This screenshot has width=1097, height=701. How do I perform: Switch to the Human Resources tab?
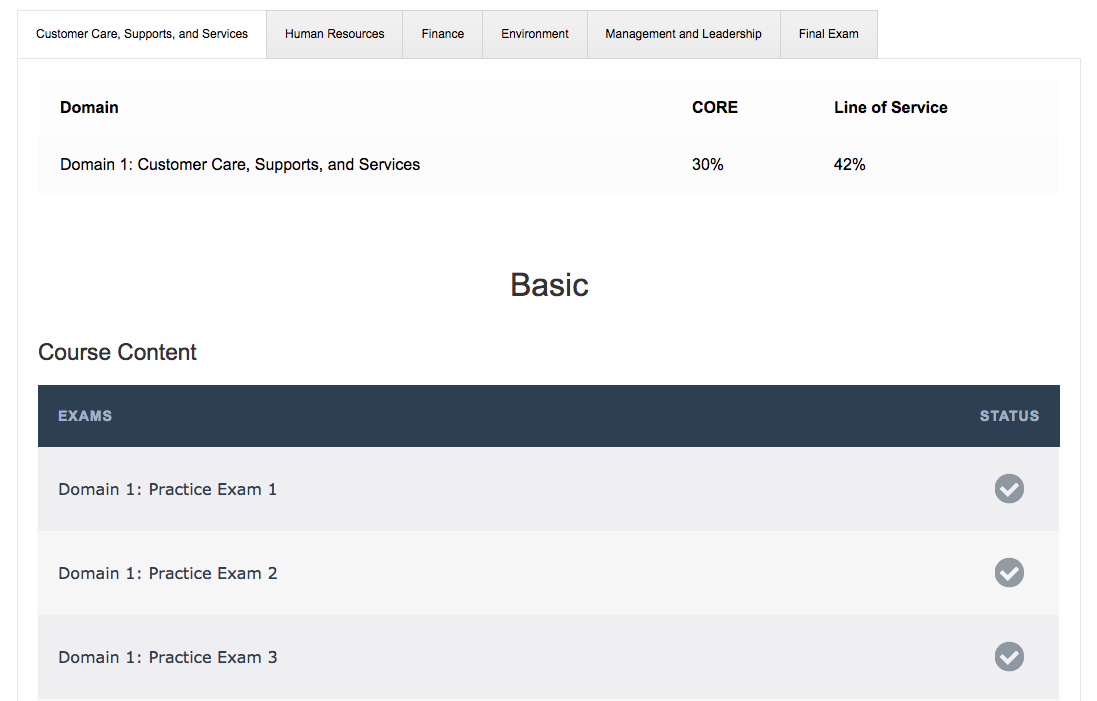334,33
